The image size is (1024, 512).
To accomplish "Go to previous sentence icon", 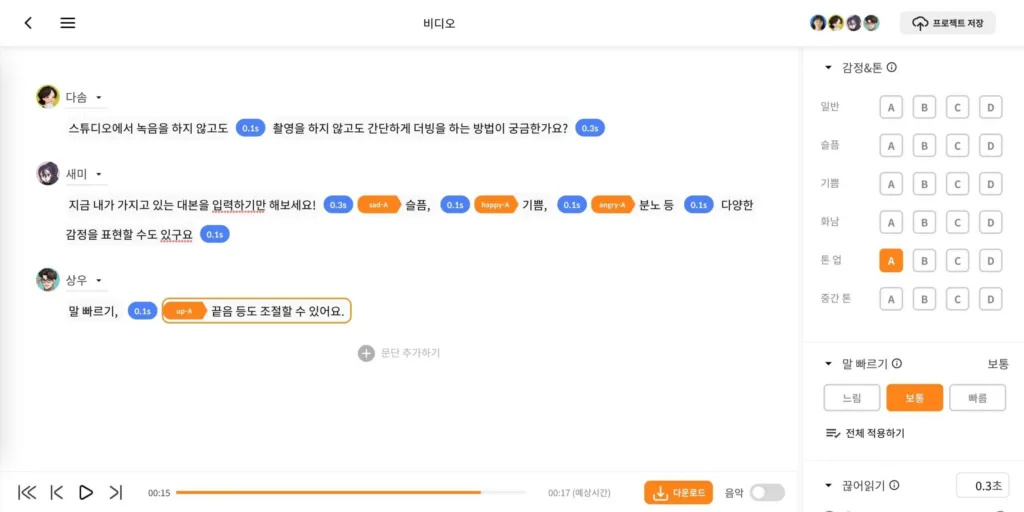I will point(57,492).
